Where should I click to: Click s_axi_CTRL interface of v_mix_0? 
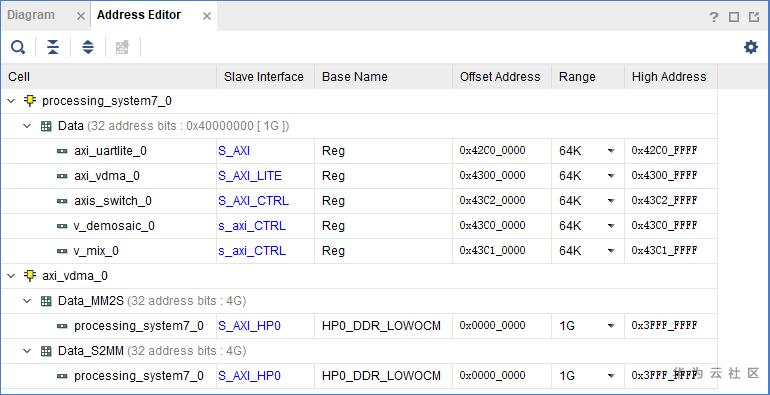252,251
